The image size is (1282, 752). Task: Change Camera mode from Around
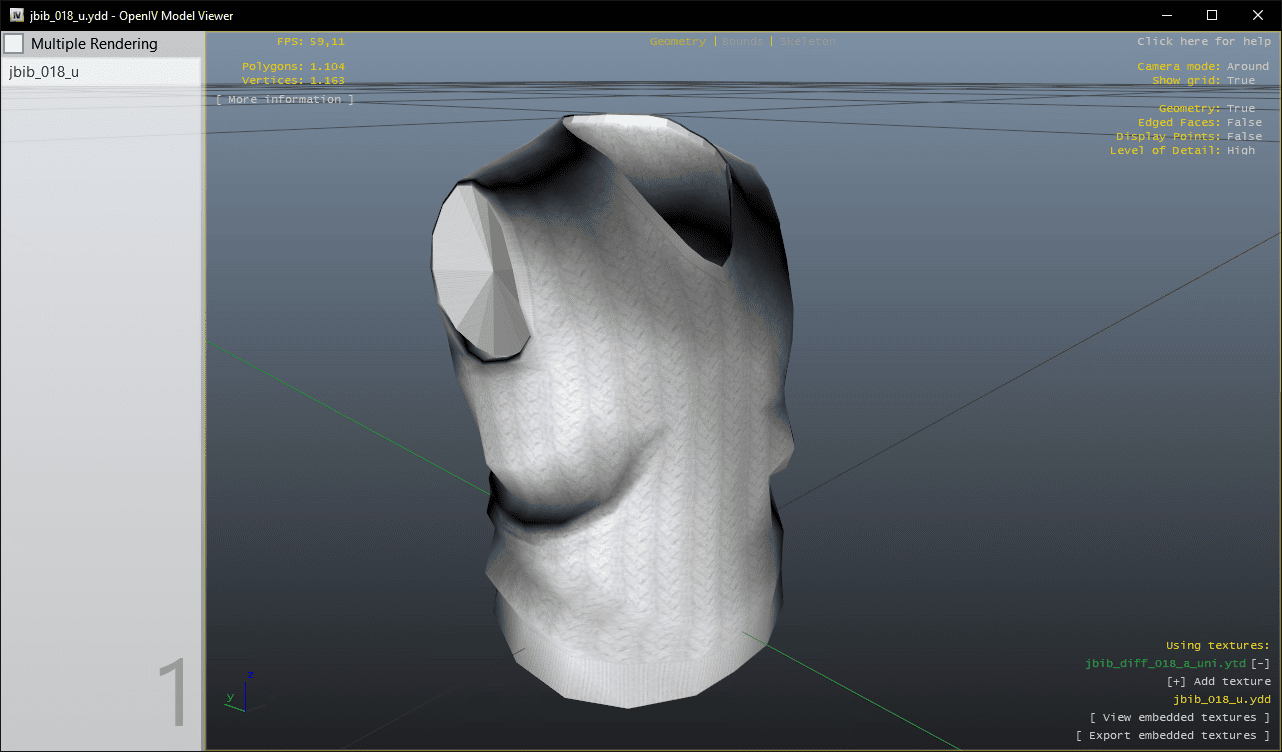(1247, 67)
